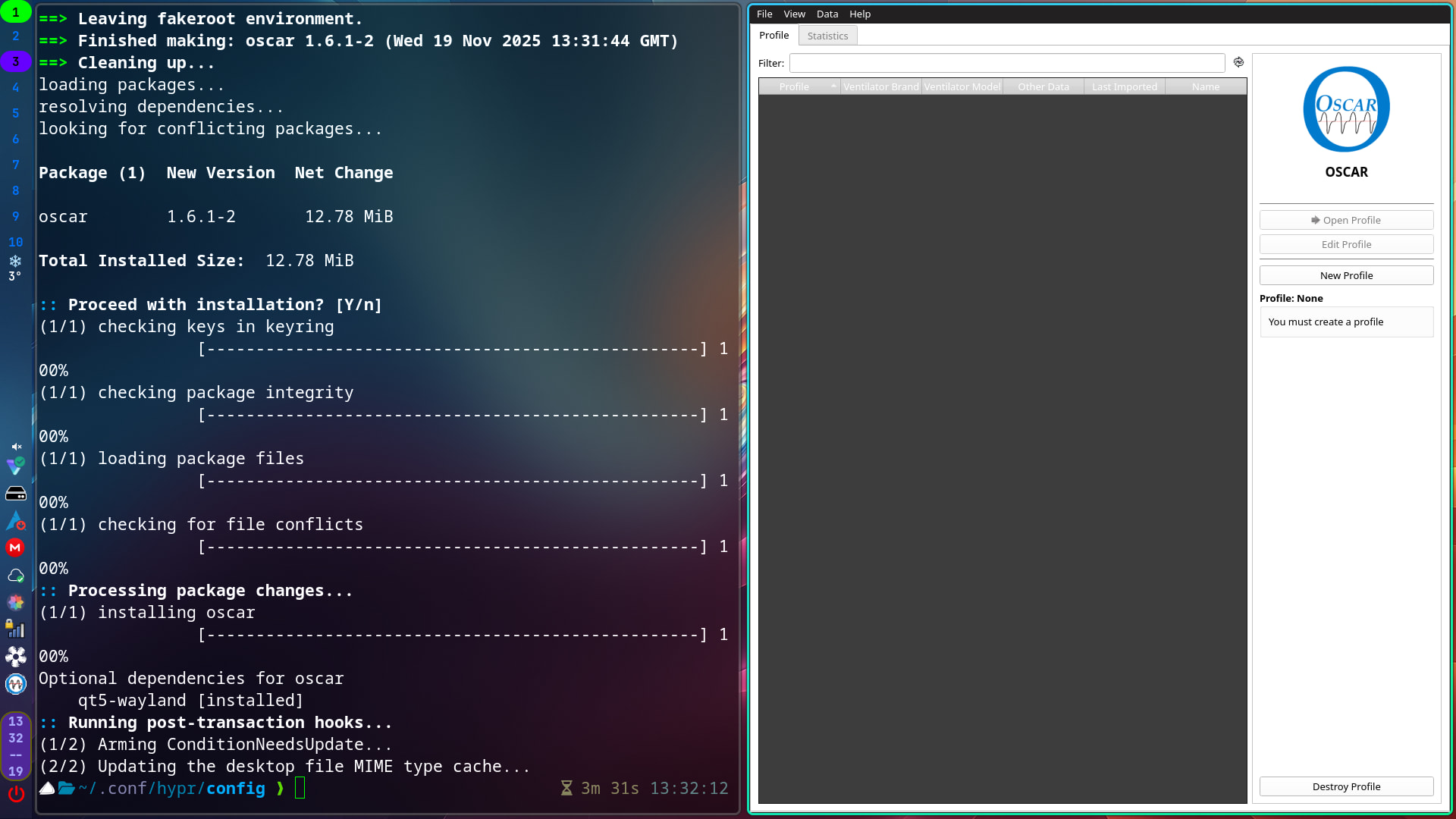
Task: Click the red power button icon
Action: [16, 794]
